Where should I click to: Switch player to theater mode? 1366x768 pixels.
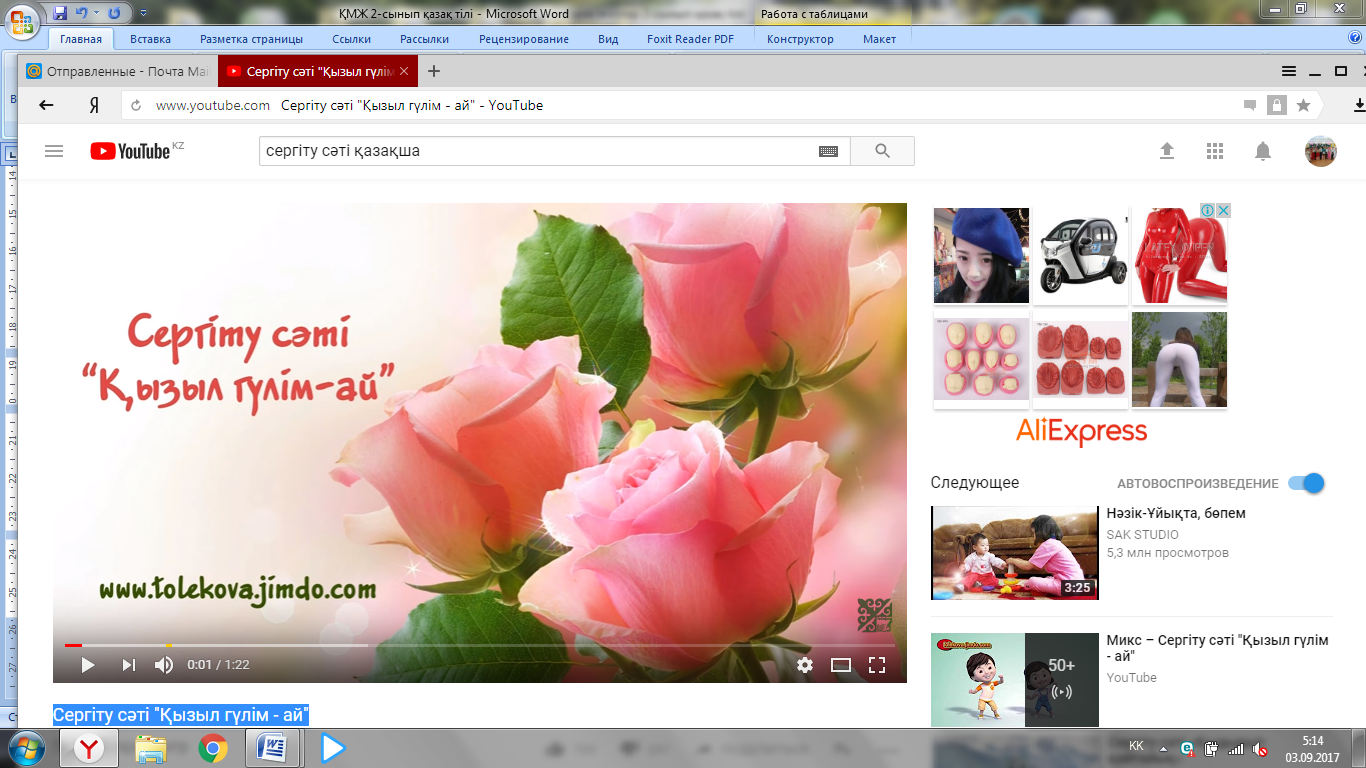(841, 665)
